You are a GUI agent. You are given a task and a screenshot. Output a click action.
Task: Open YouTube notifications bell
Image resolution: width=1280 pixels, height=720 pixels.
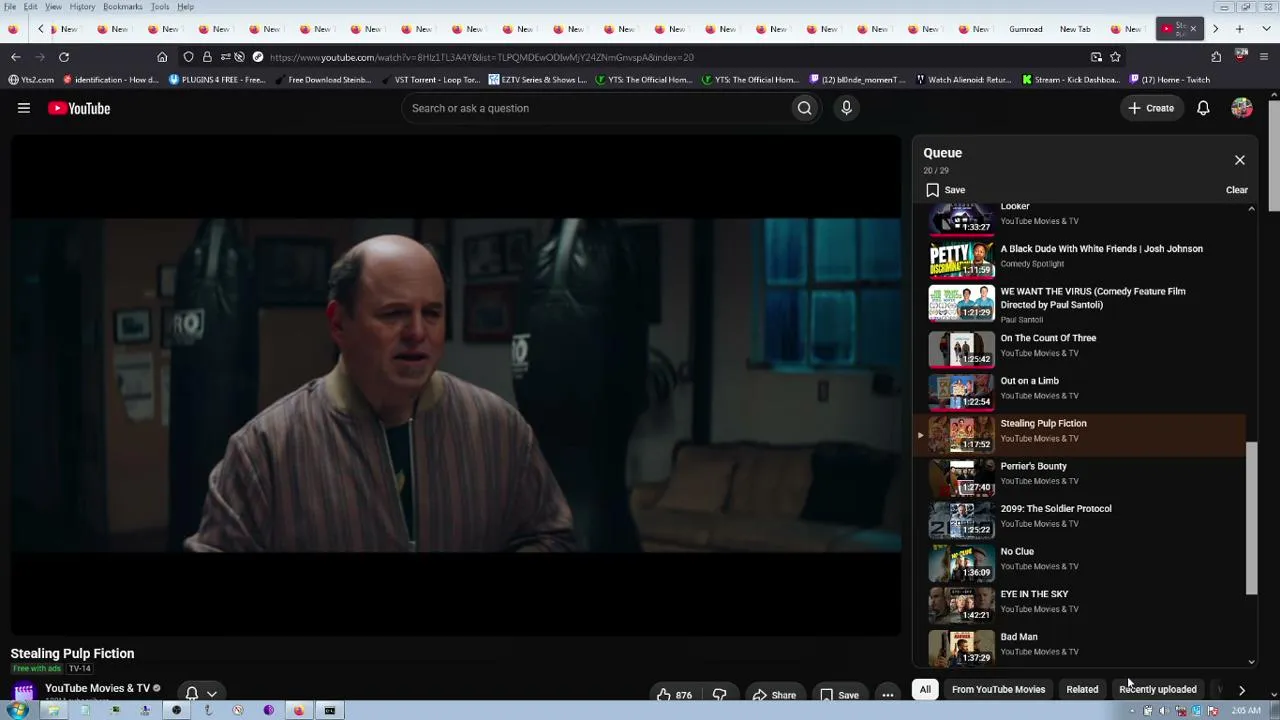(1203, 108)
